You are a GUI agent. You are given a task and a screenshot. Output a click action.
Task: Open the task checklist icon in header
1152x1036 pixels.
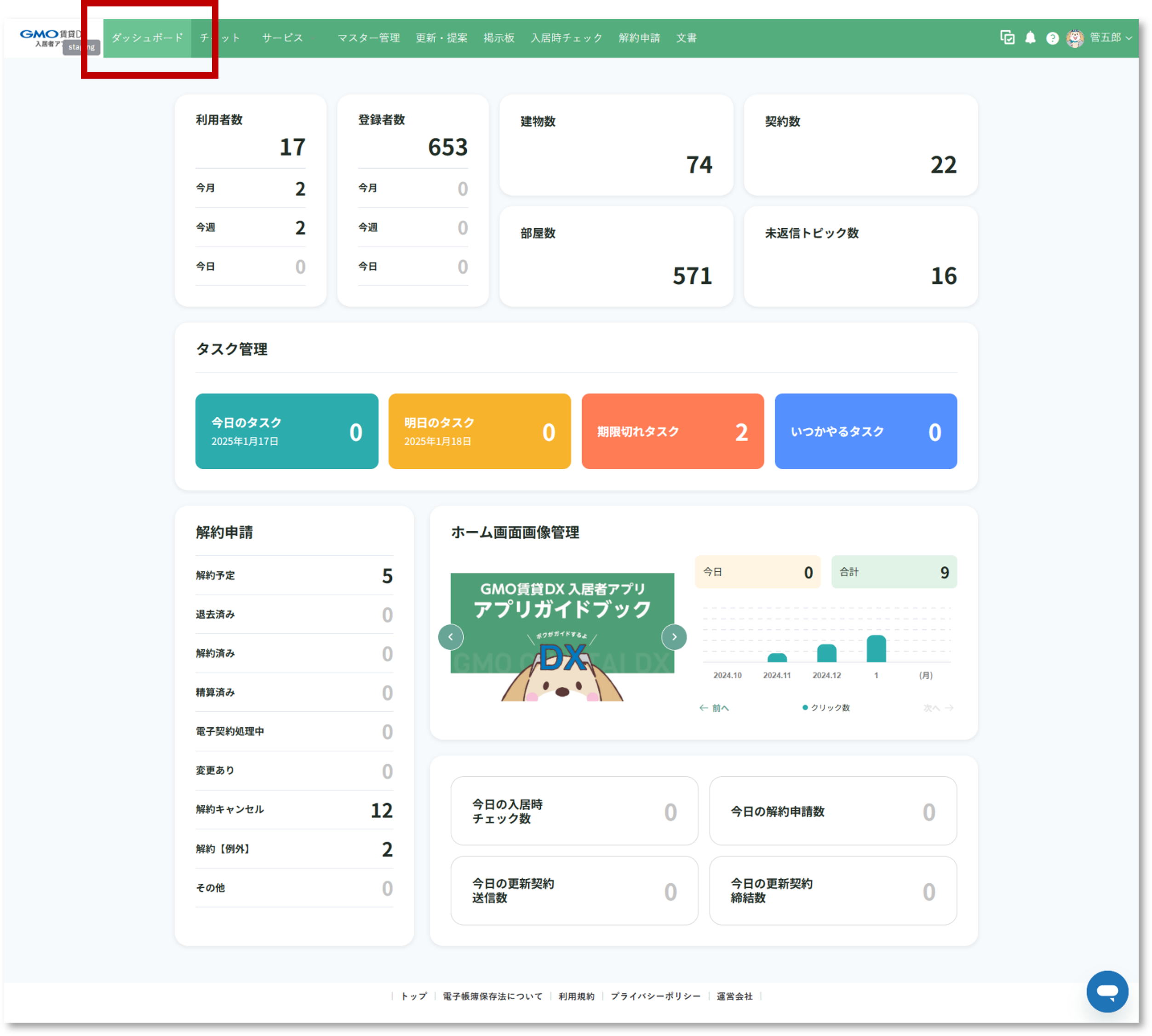coord(1007,38)
